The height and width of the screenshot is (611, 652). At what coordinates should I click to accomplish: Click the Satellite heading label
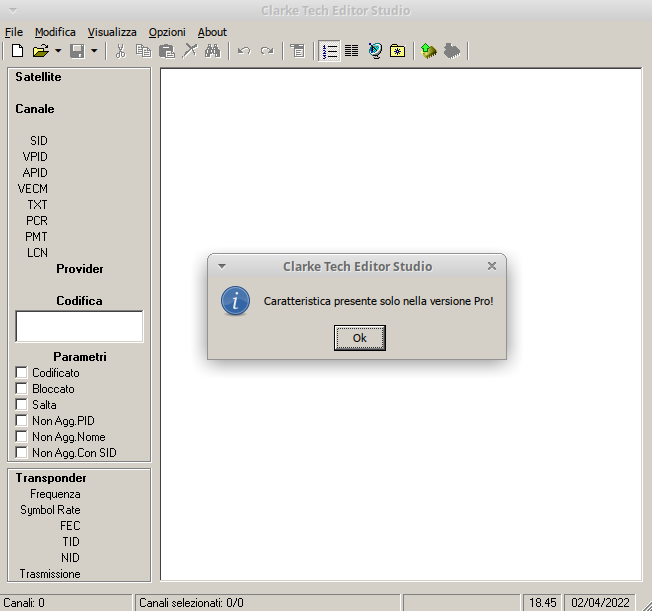[38, 77]
